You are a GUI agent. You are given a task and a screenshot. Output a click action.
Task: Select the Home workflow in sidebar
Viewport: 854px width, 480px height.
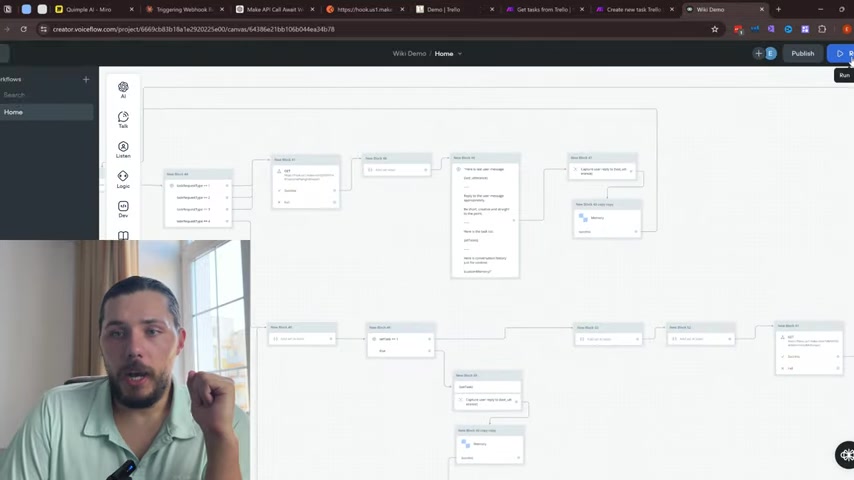[46, 112]
